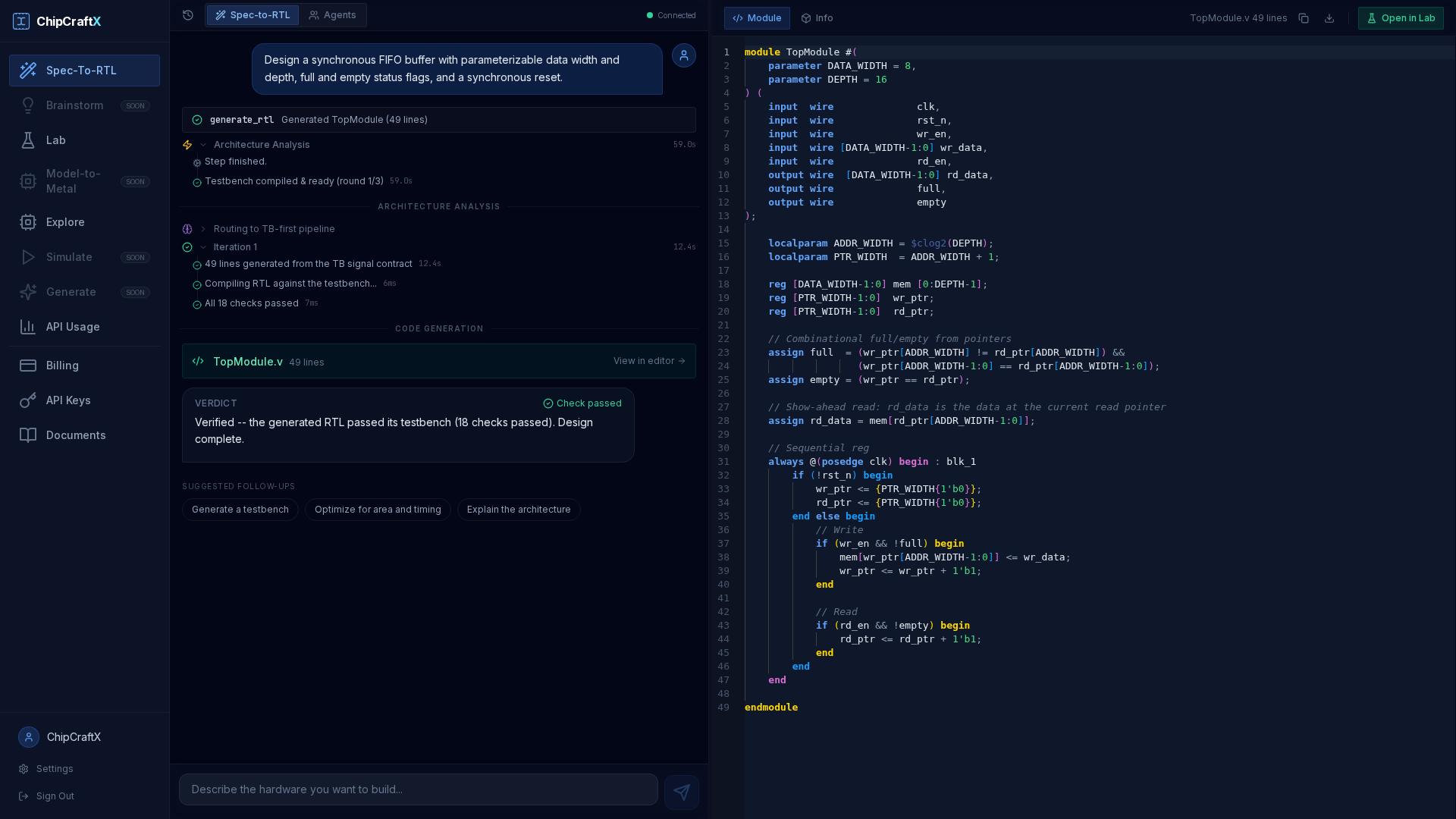Select the Module tab
The width and height of the screenshot is (1456, 819).
pyautogui.click(x=757, y=18)
